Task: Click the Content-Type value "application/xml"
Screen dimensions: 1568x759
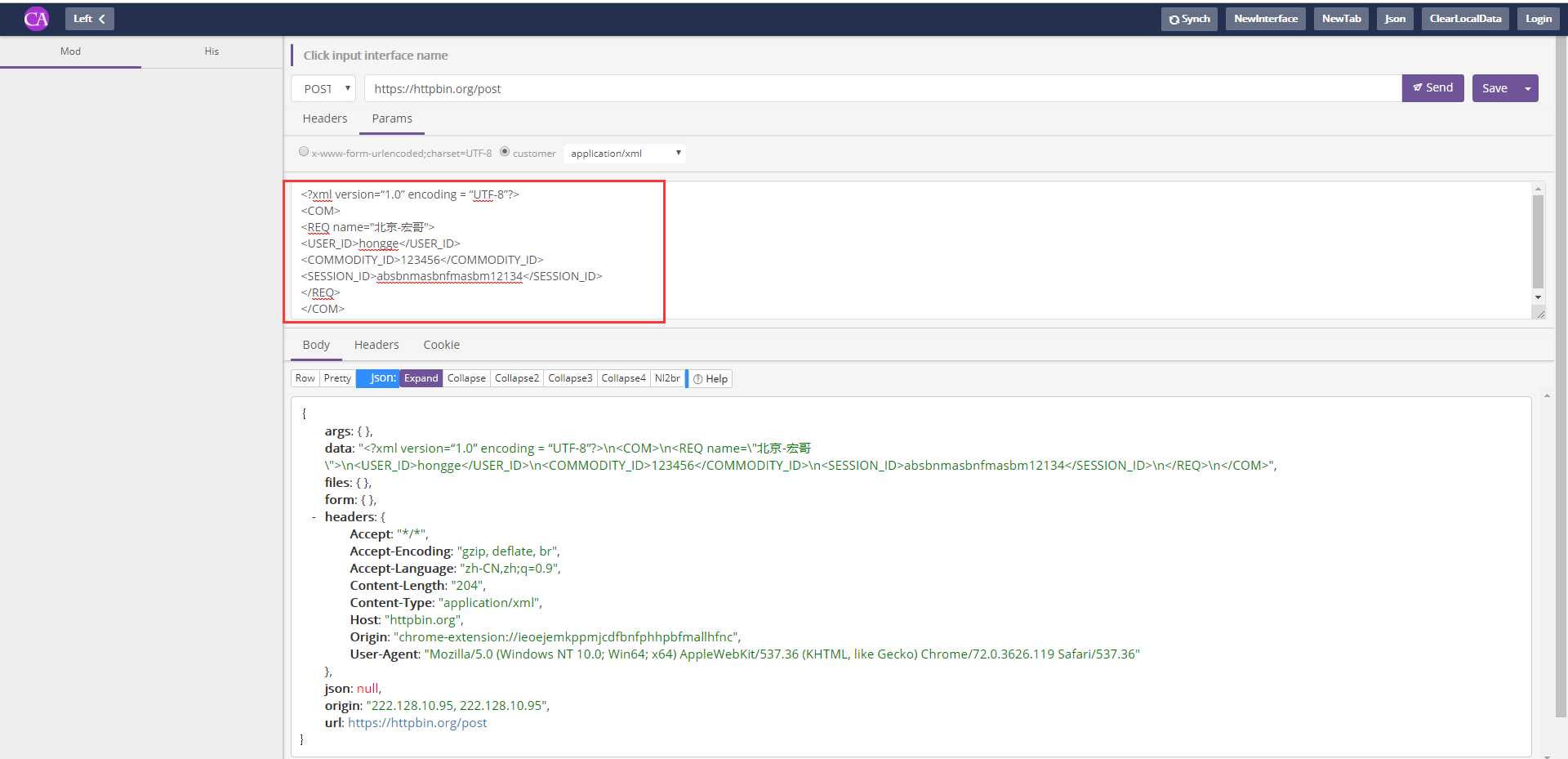Action: [488, 603]
